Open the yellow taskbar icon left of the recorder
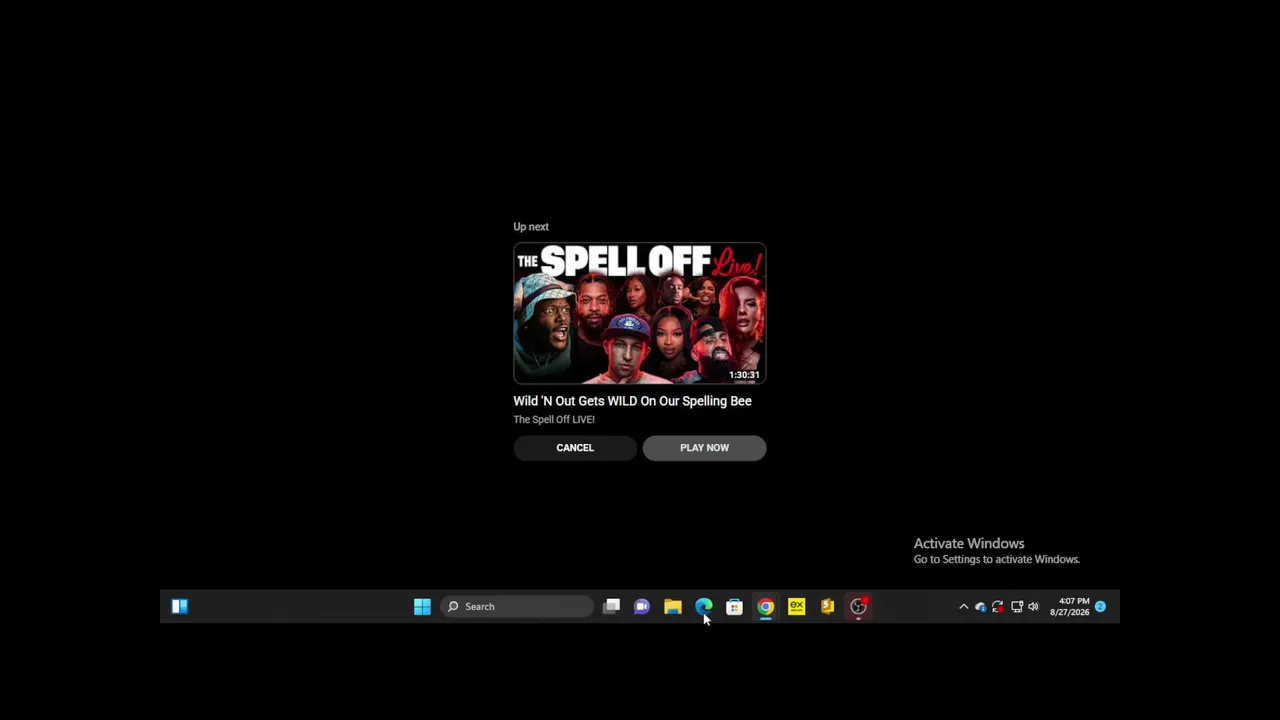 [827, 606]
